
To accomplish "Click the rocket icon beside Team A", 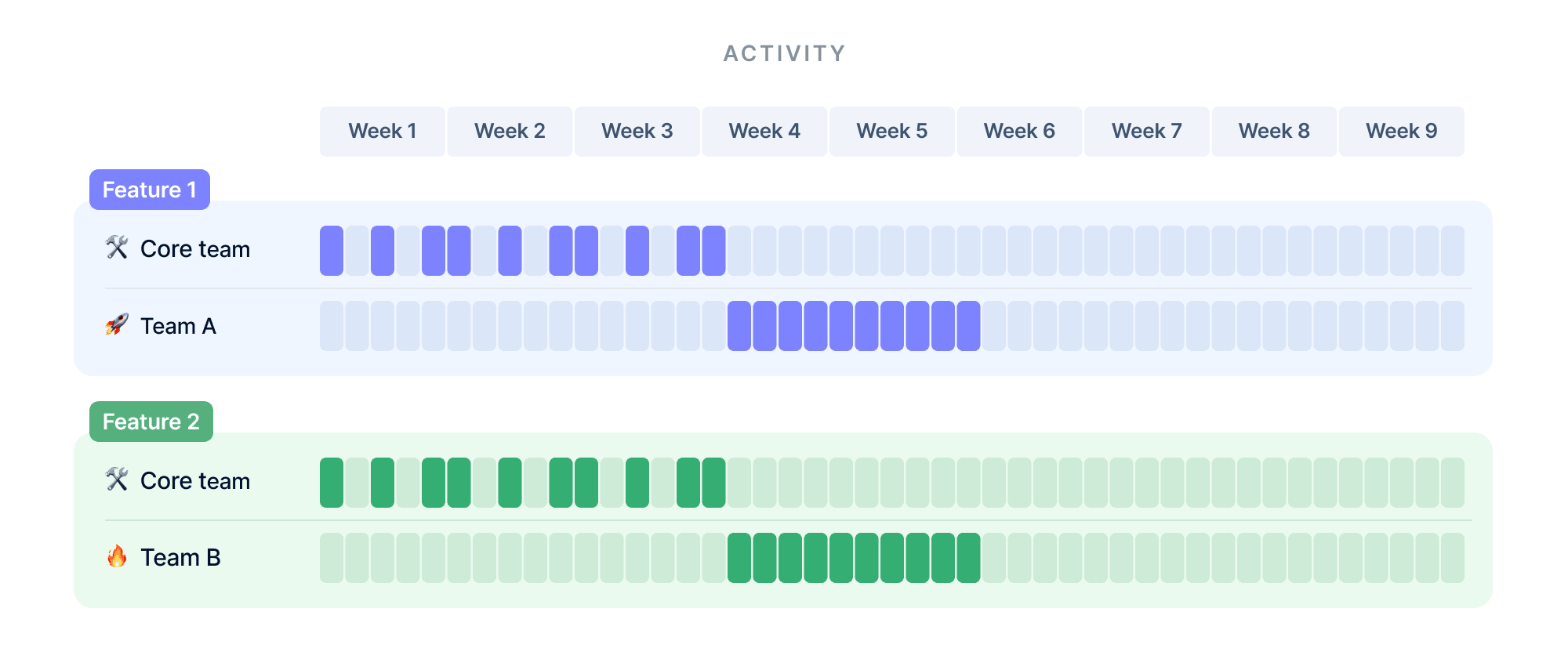I will coord(117,324).
